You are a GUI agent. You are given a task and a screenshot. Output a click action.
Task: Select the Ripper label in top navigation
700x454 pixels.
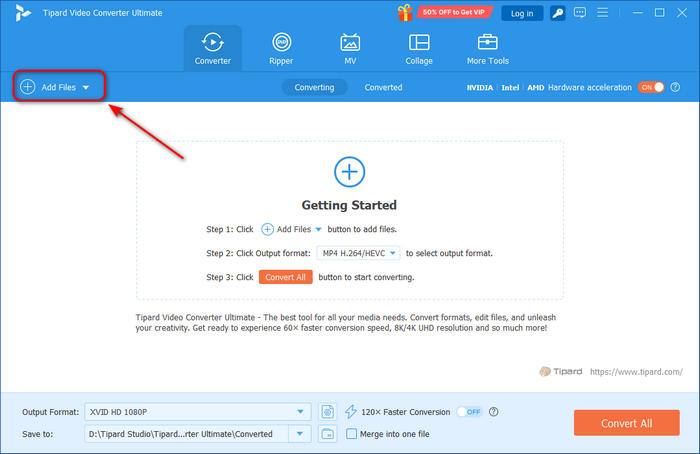281,61
